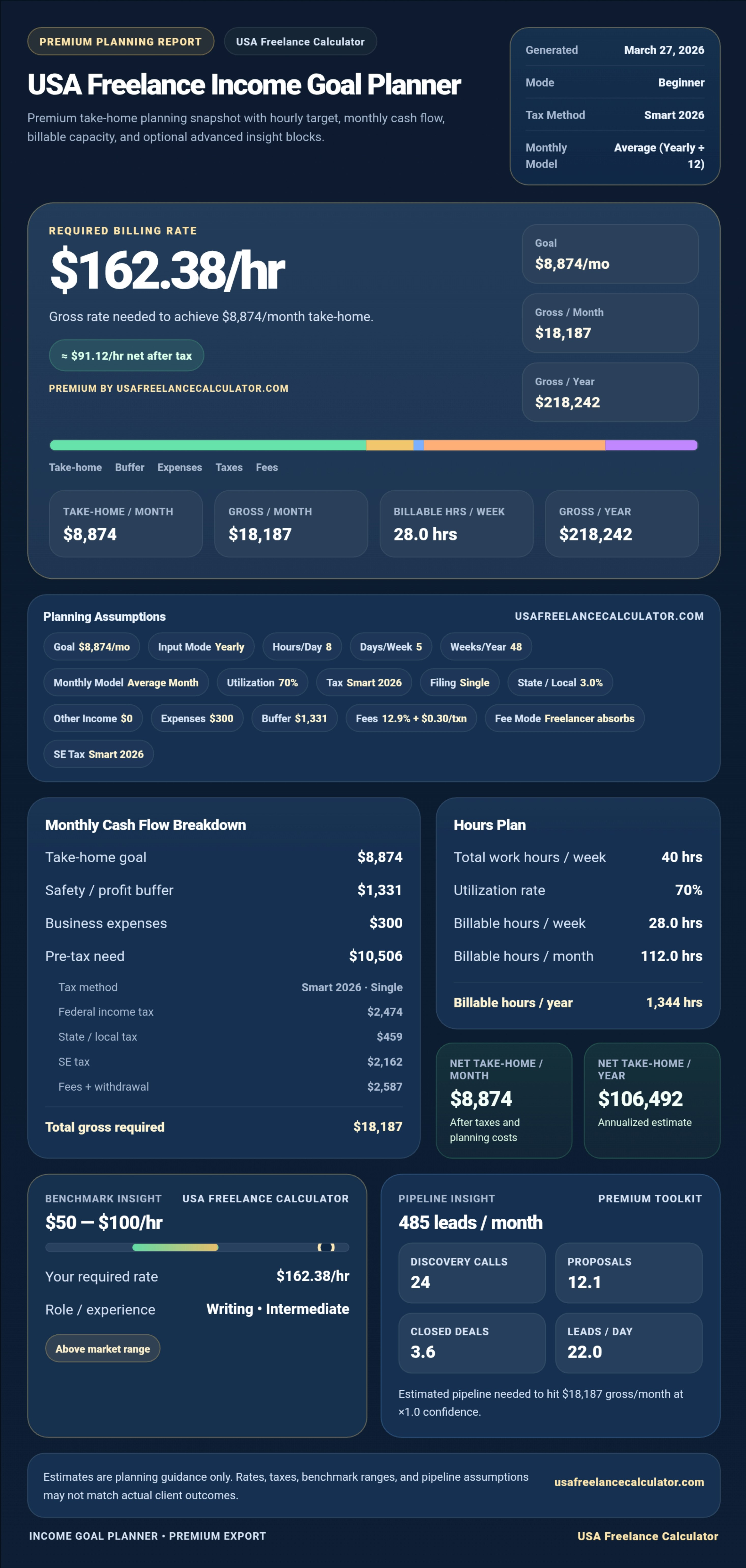This screenshot has width=746, height=1568.
Task: Click the Closed Deals 3.6 card
Action: click(x=472, y=1343)
